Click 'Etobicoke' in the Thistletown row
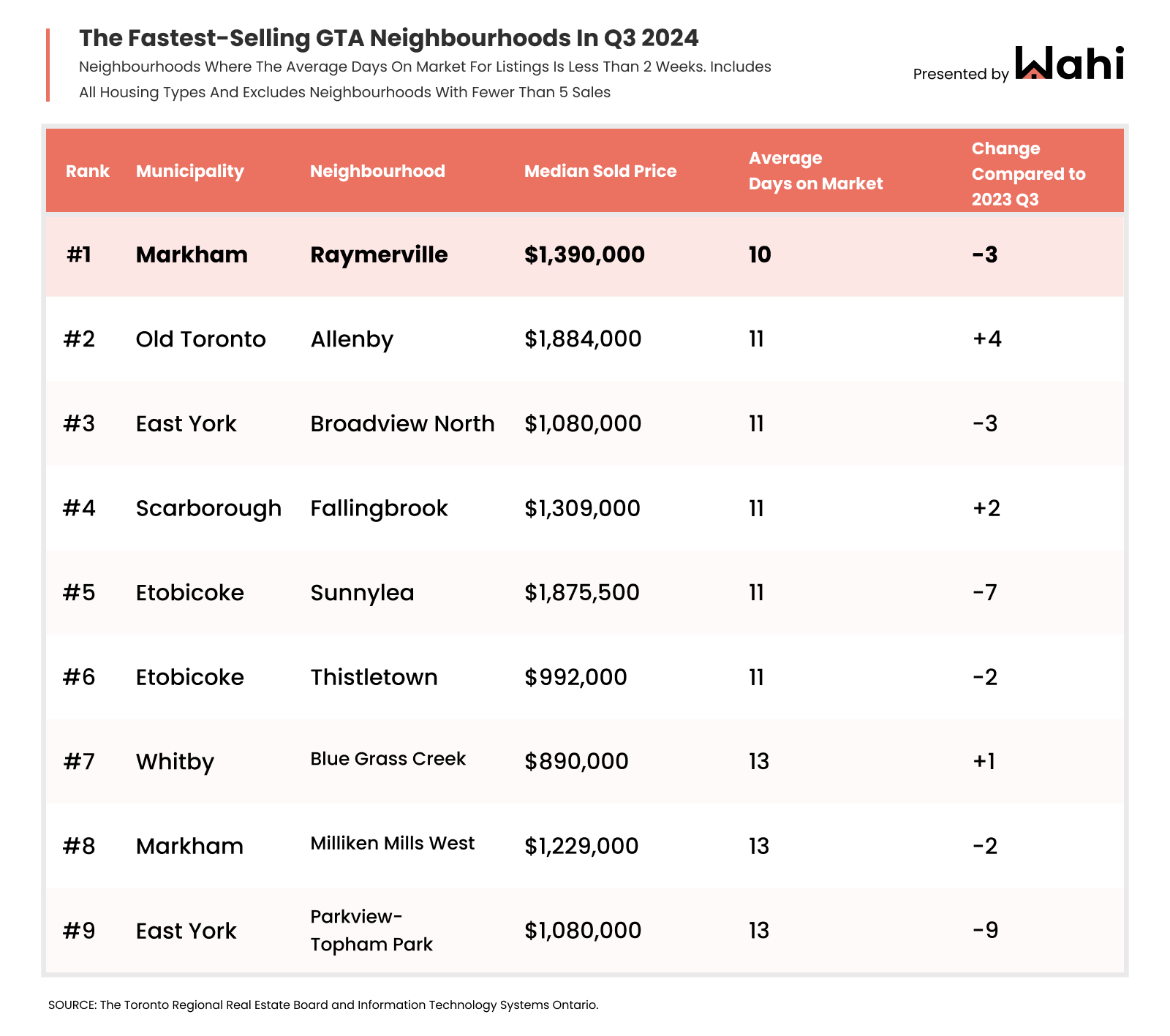 190,677
